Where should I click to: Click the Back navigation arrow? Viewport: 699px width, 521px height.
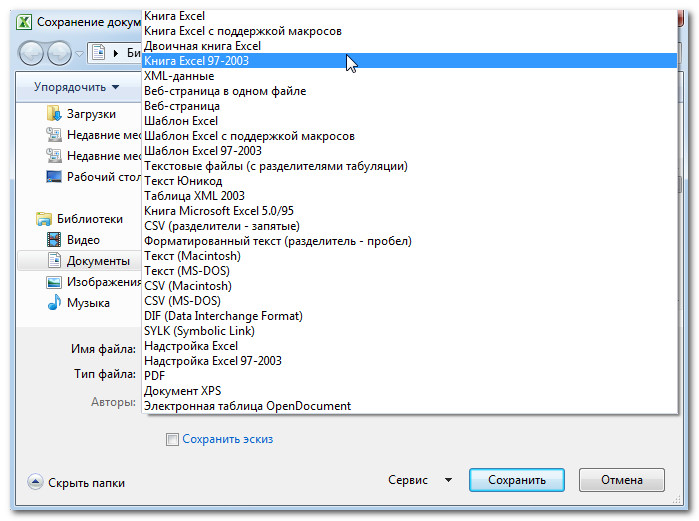click(x=31, y=53)
